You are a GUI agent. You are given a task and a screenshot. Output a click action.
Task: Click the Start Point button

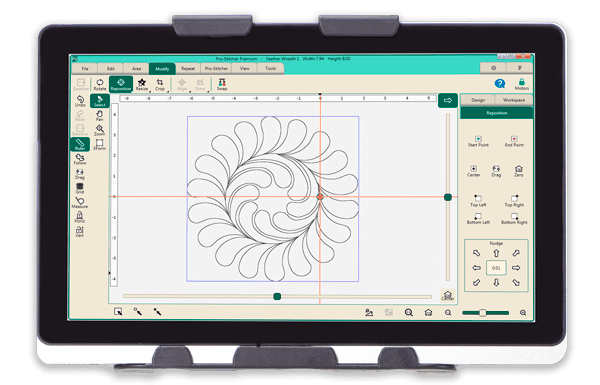coord(478,141)
